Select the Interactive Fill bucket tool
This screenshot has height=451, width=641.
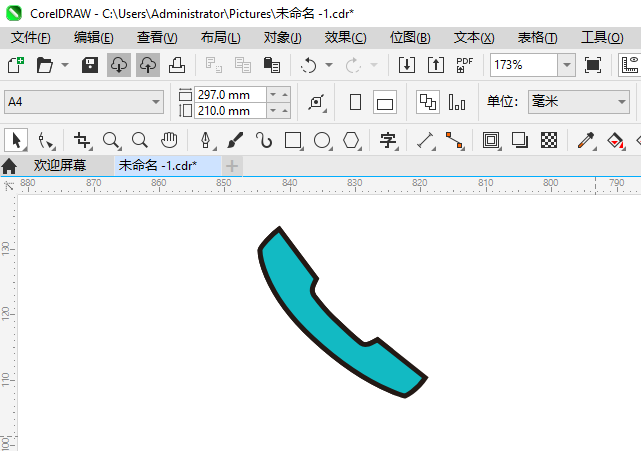point(615,140)
